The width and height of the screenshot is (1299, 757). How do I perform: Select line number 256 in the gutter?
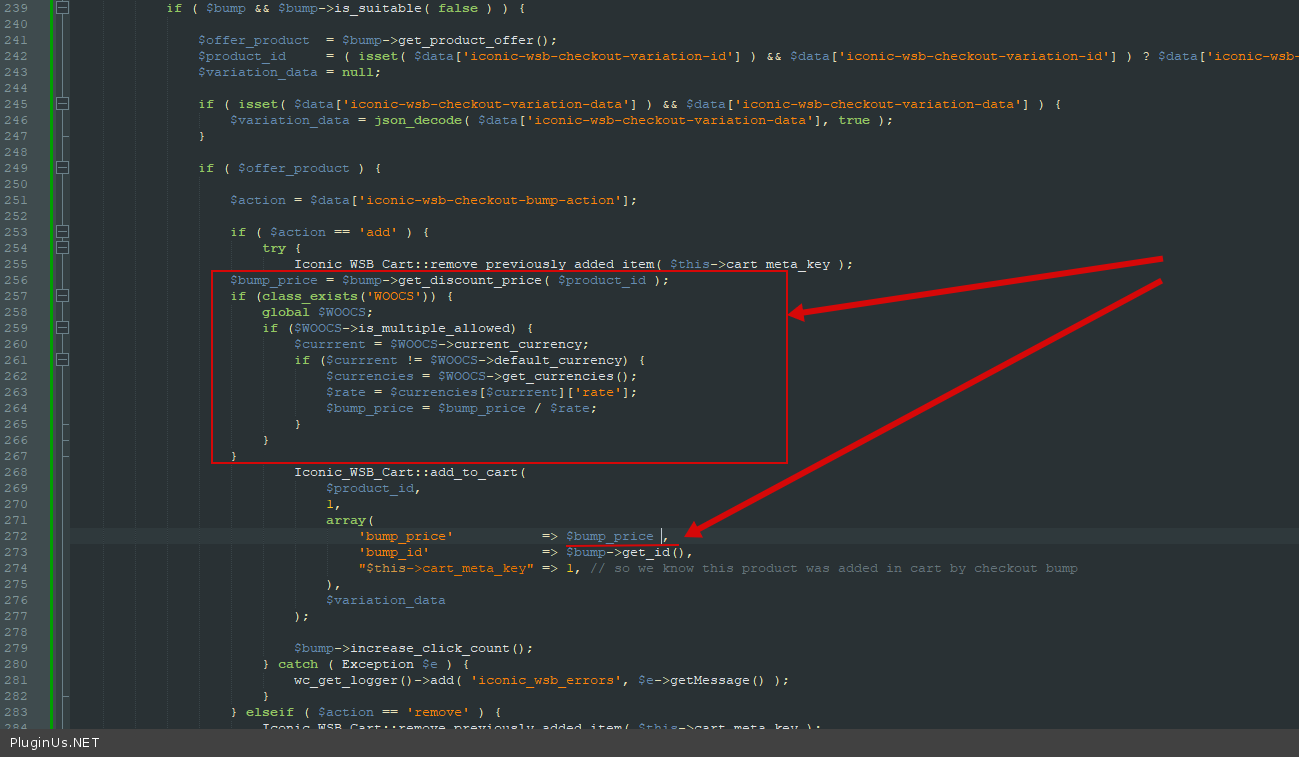point(16,280)
